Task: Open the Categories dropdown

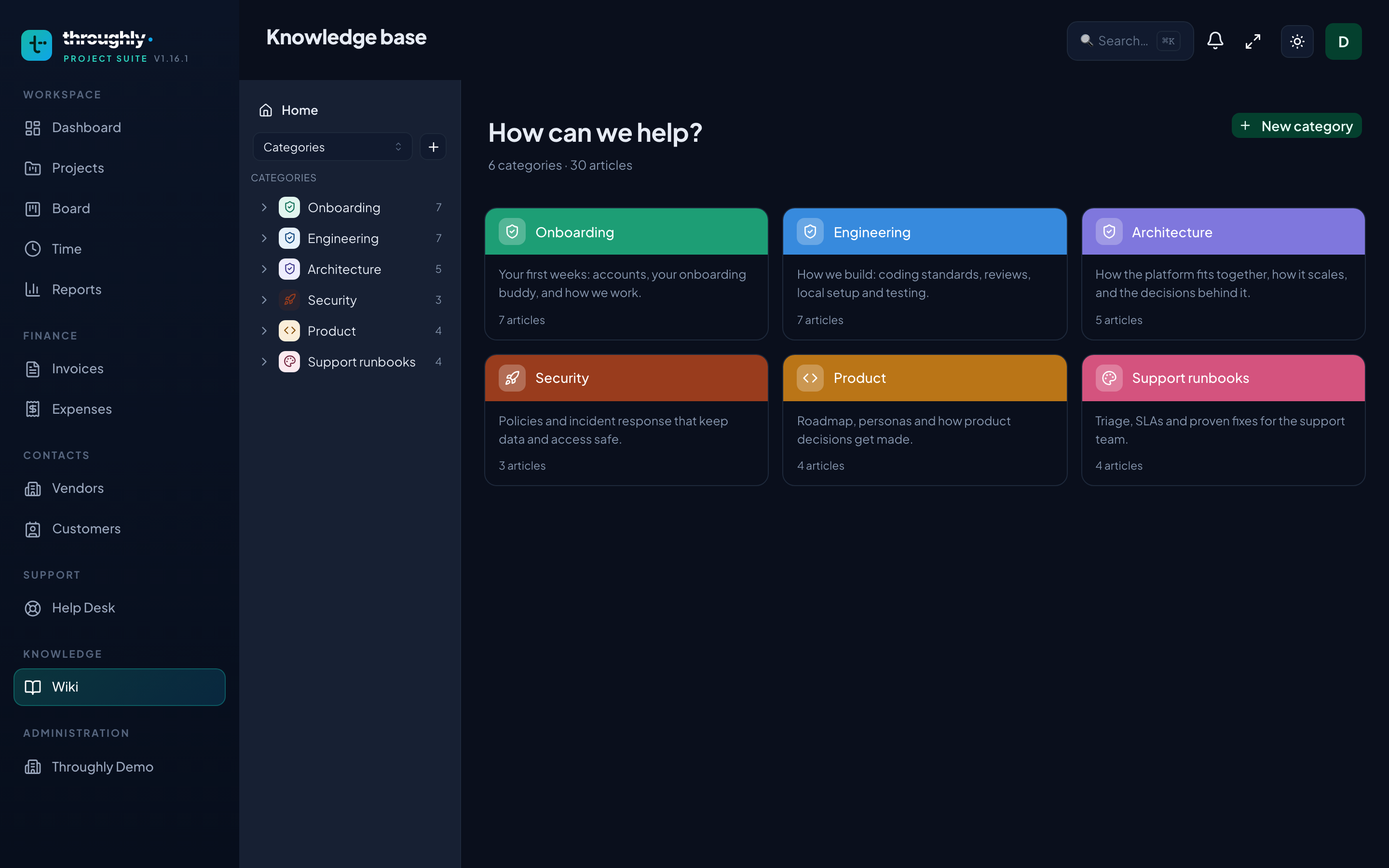Action: coord(332,147)
